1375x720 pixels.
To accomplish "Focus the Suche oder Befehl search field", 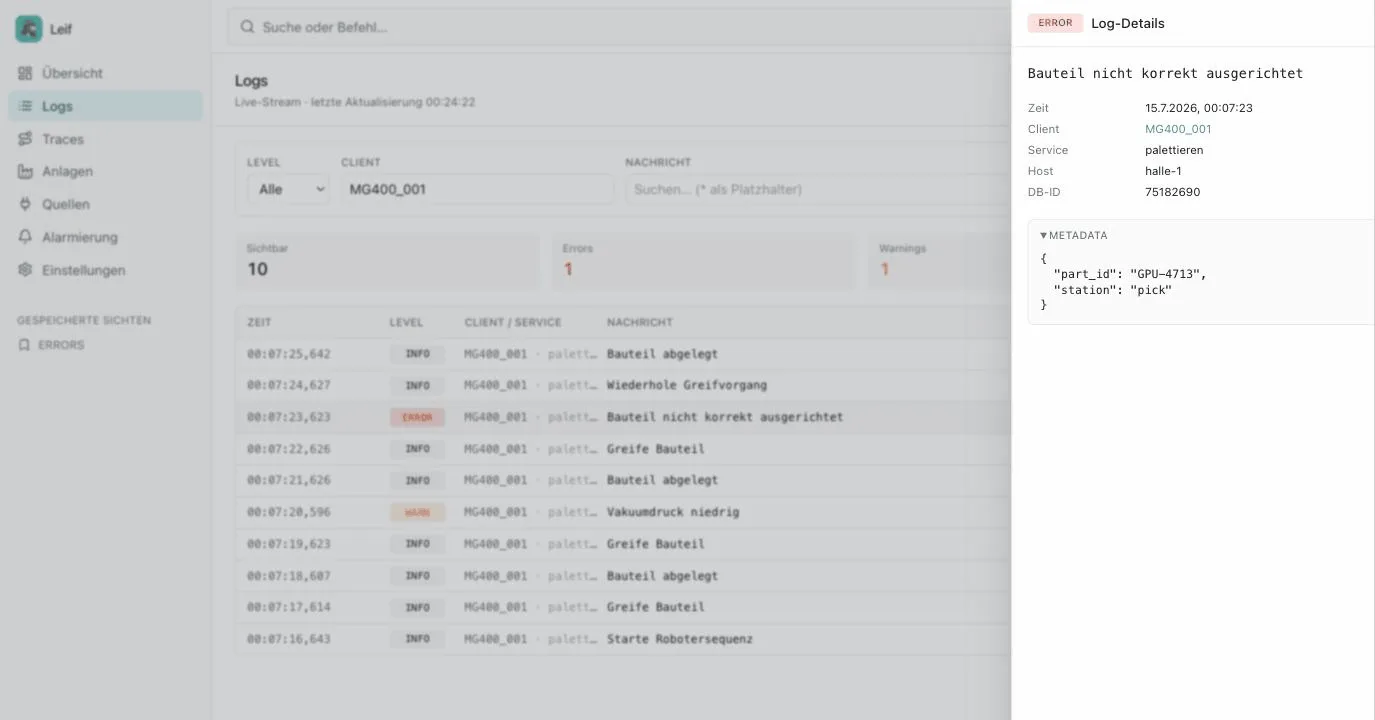I will pyautogui.click(x=620, y=27).
